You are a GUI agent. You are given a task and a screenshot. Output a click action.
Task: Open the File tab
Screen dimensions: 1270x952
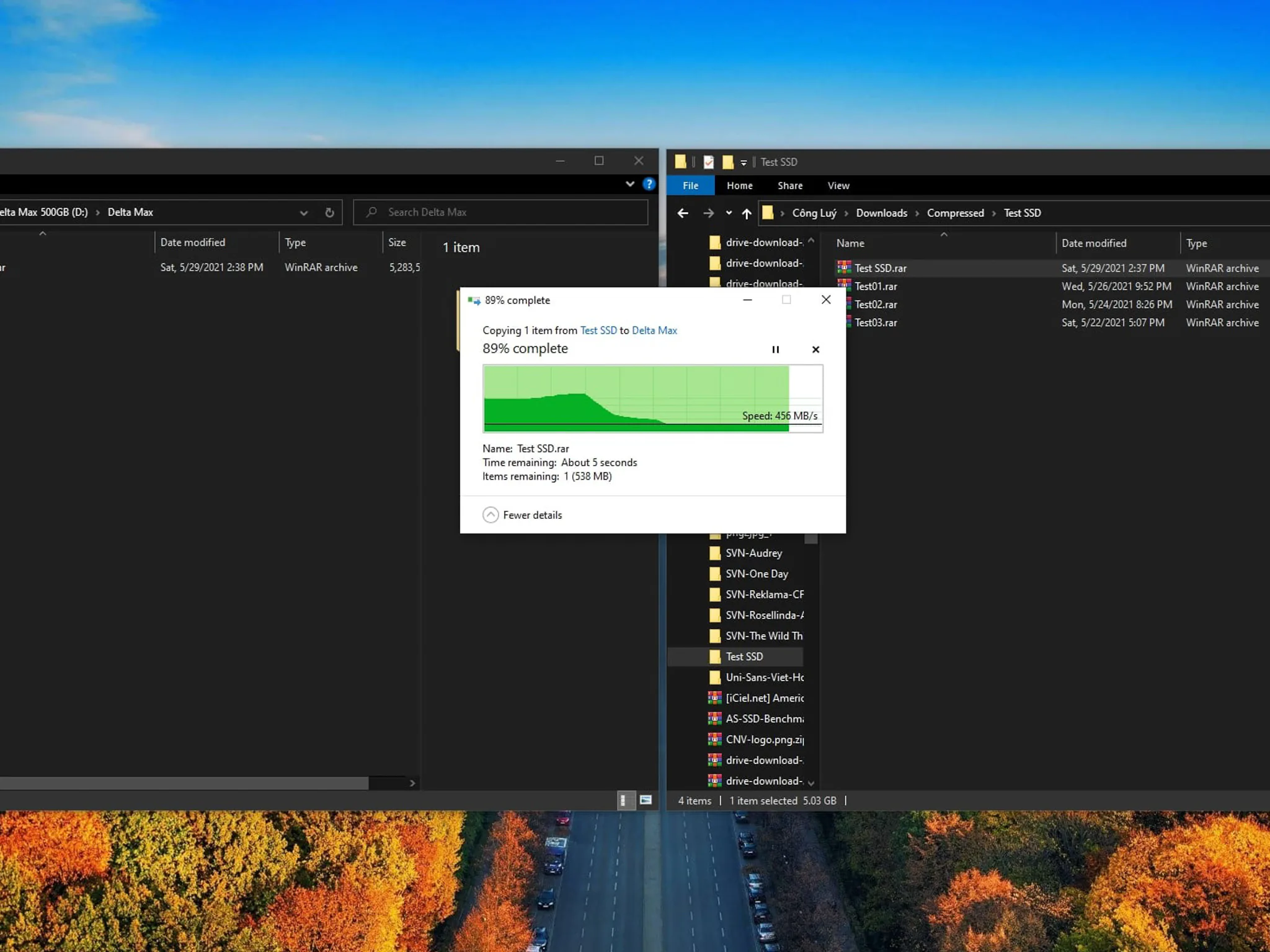click(x=690, y=185)
